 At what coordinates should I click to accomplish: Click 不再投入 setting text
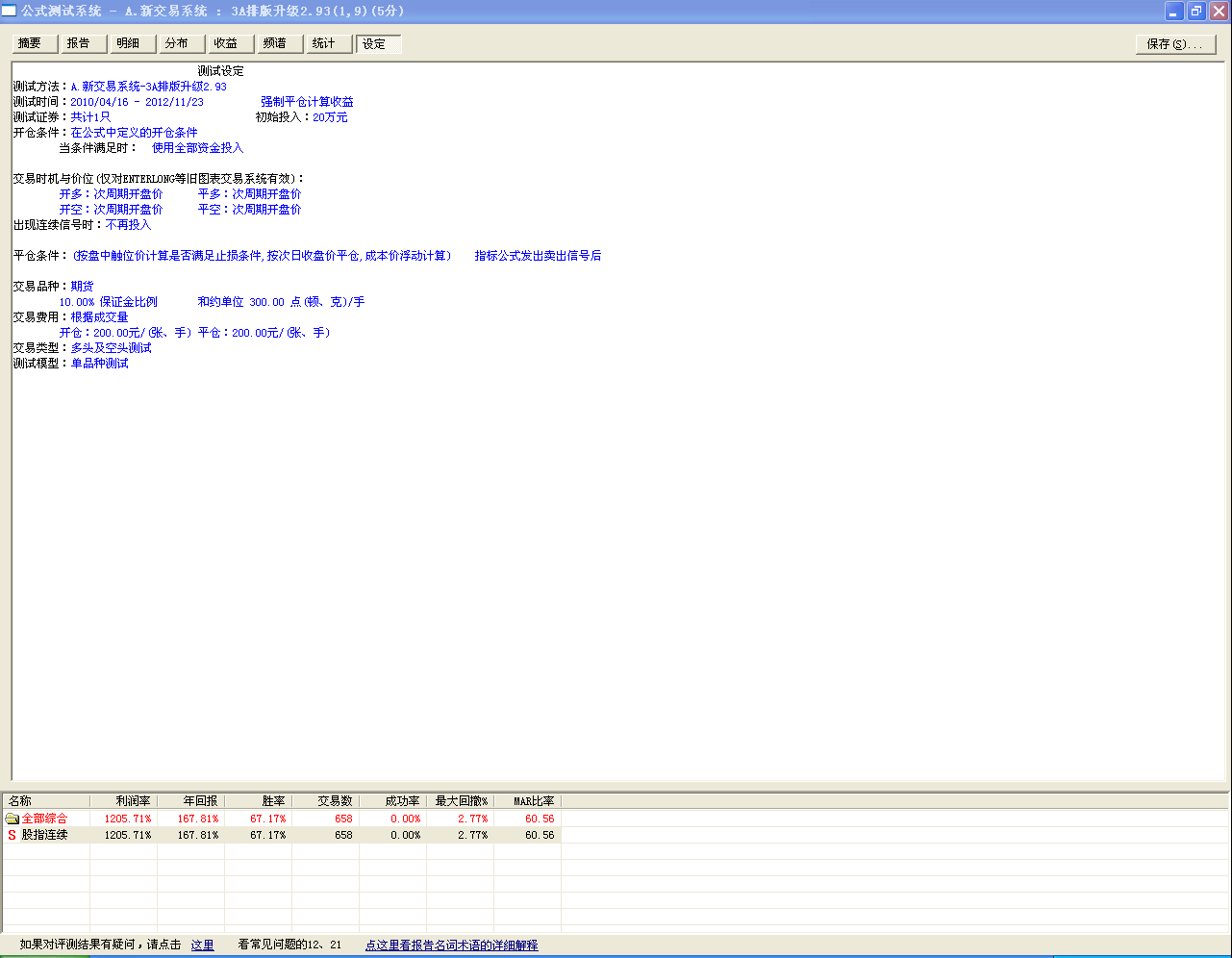pyautogui.click(x=129, y=225)
